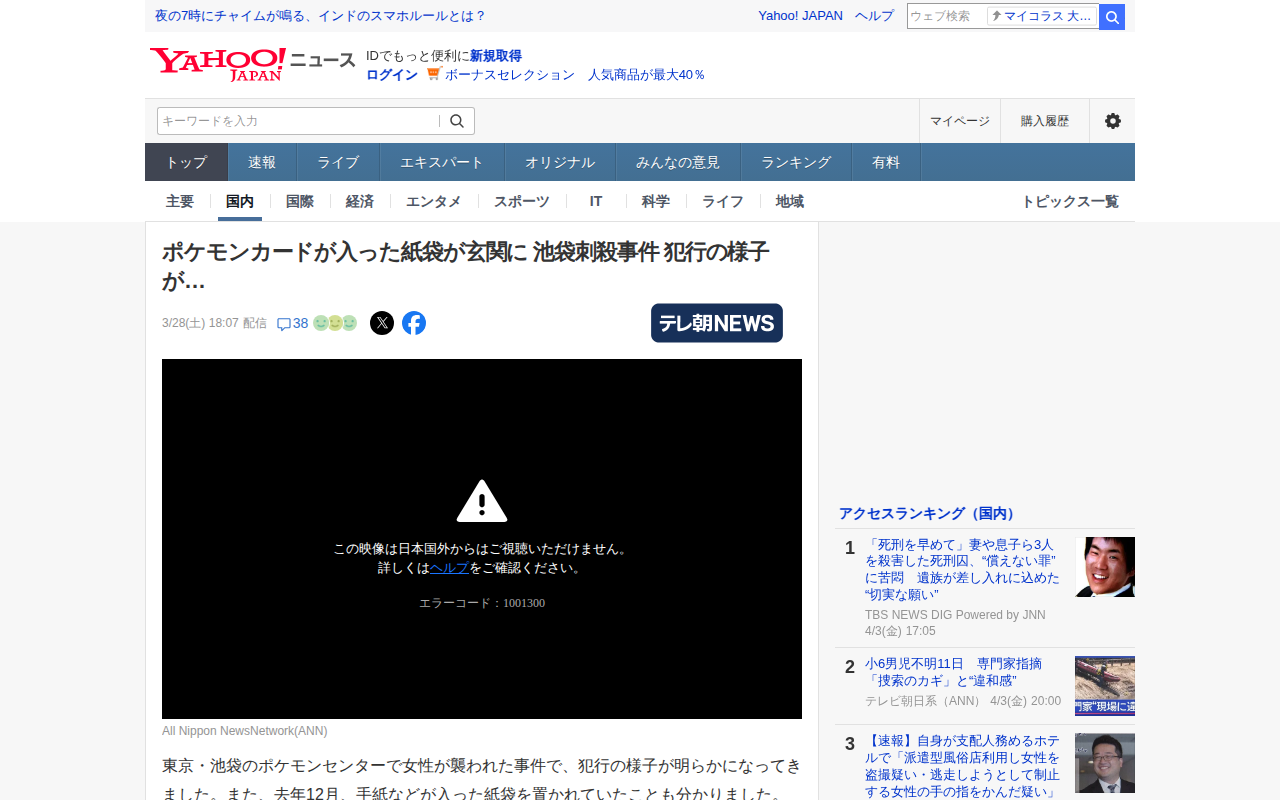Viewport: 1280px width, 800px height.
Task: Share the article on X
Action: [382, 323]
